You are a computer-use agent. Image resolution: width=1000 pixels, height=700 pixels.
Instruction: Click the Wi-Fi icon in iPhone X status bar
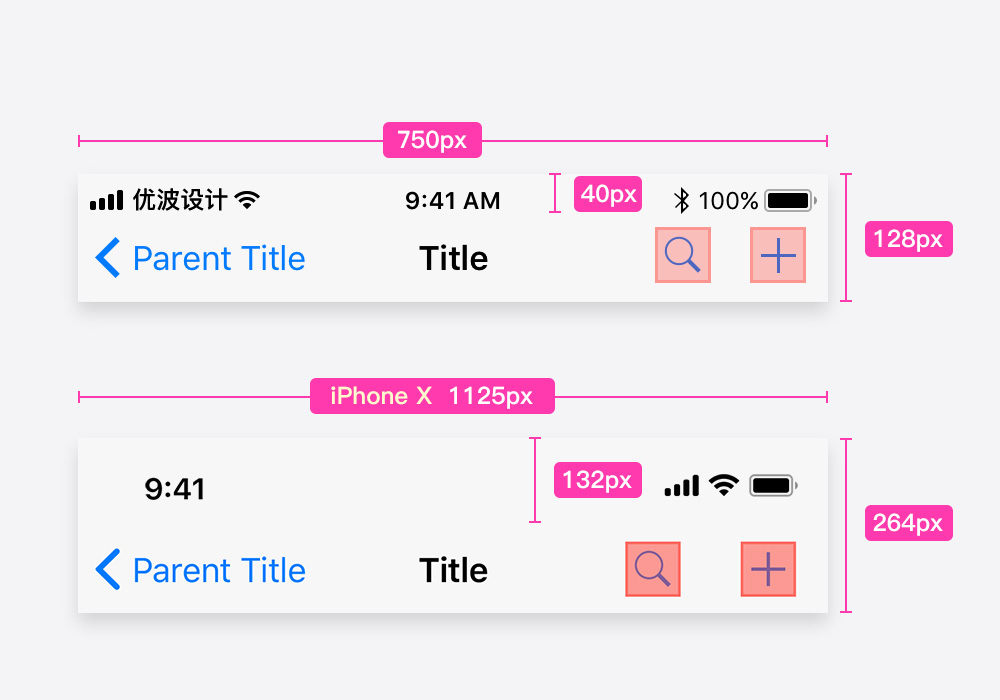click(x=724, y=486)
